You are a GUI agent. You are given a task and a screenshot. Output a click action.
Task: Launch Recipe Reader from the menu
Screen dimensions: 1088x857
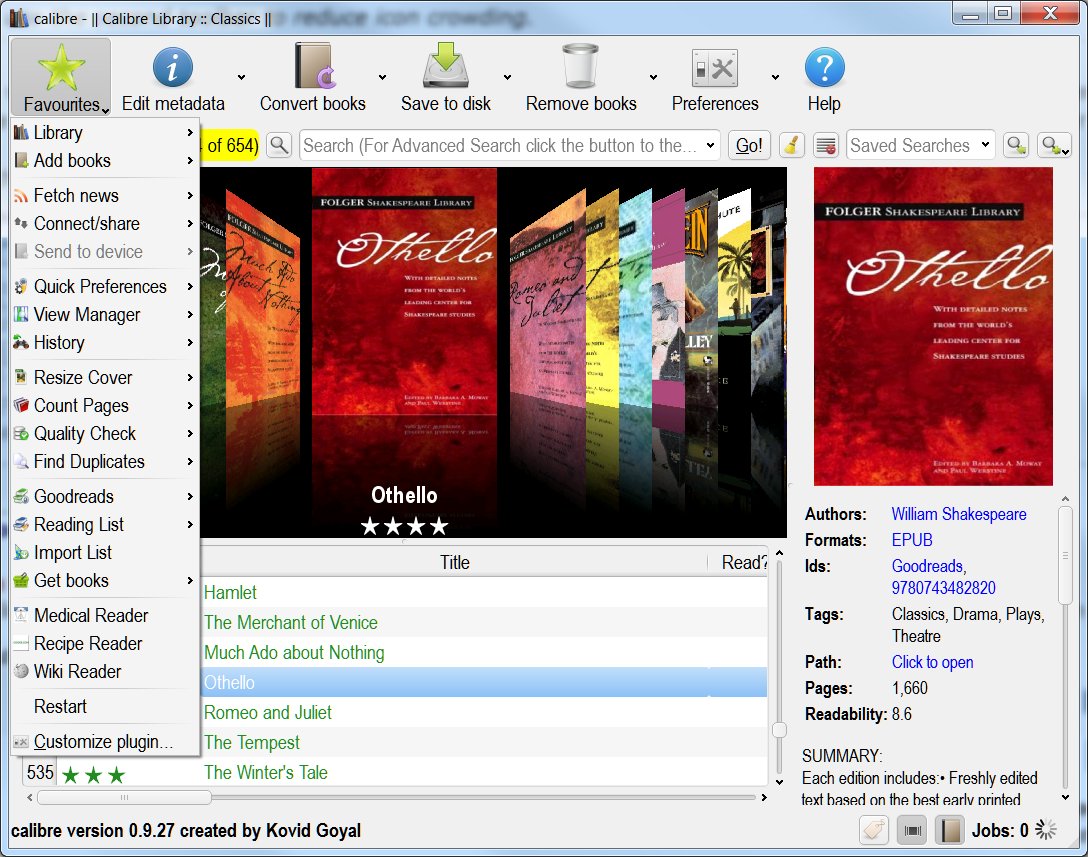[105, 643]
